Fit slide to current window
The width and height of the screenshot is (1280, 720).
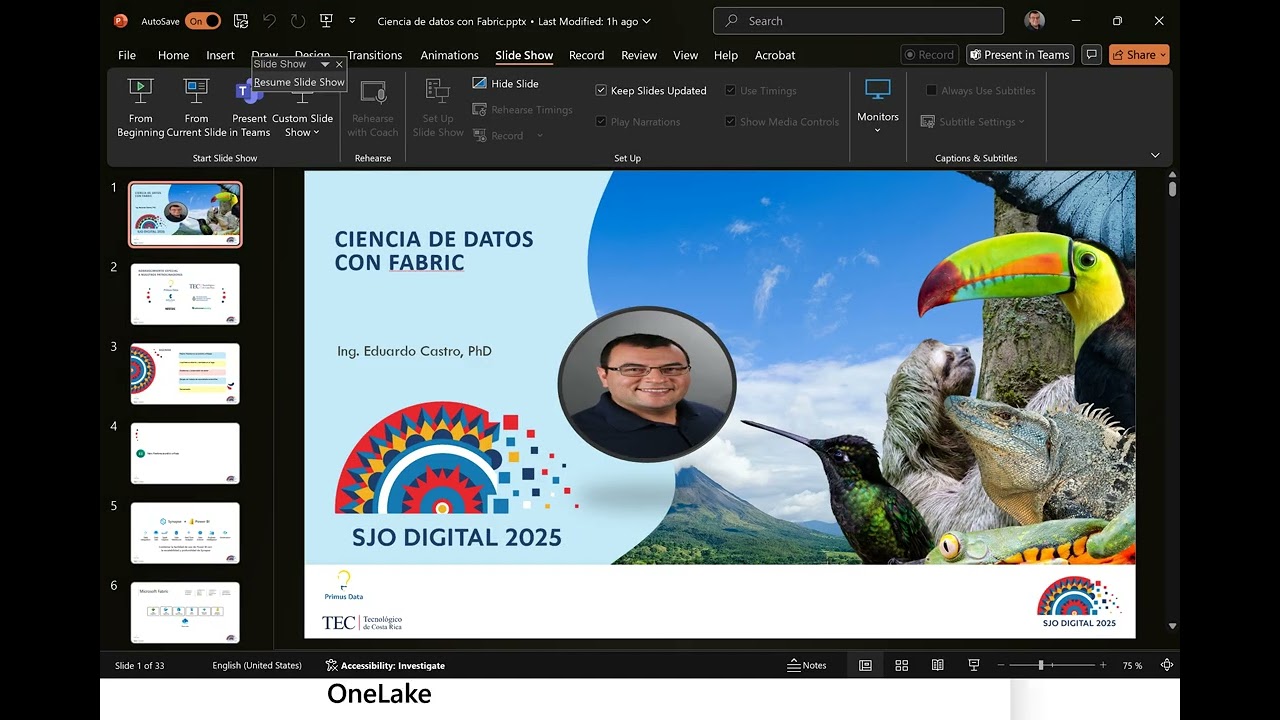tap(1167, 665)
